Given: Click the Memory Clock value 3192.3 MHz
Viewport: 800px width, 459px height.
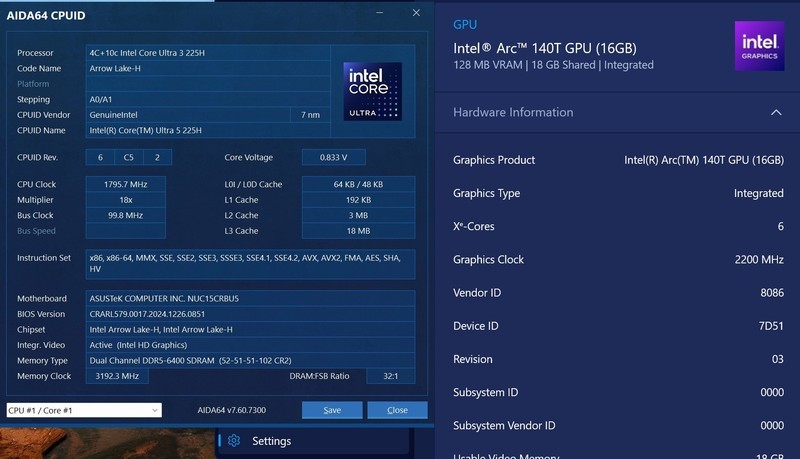Looking at the screenshot, I should [117, 376].
